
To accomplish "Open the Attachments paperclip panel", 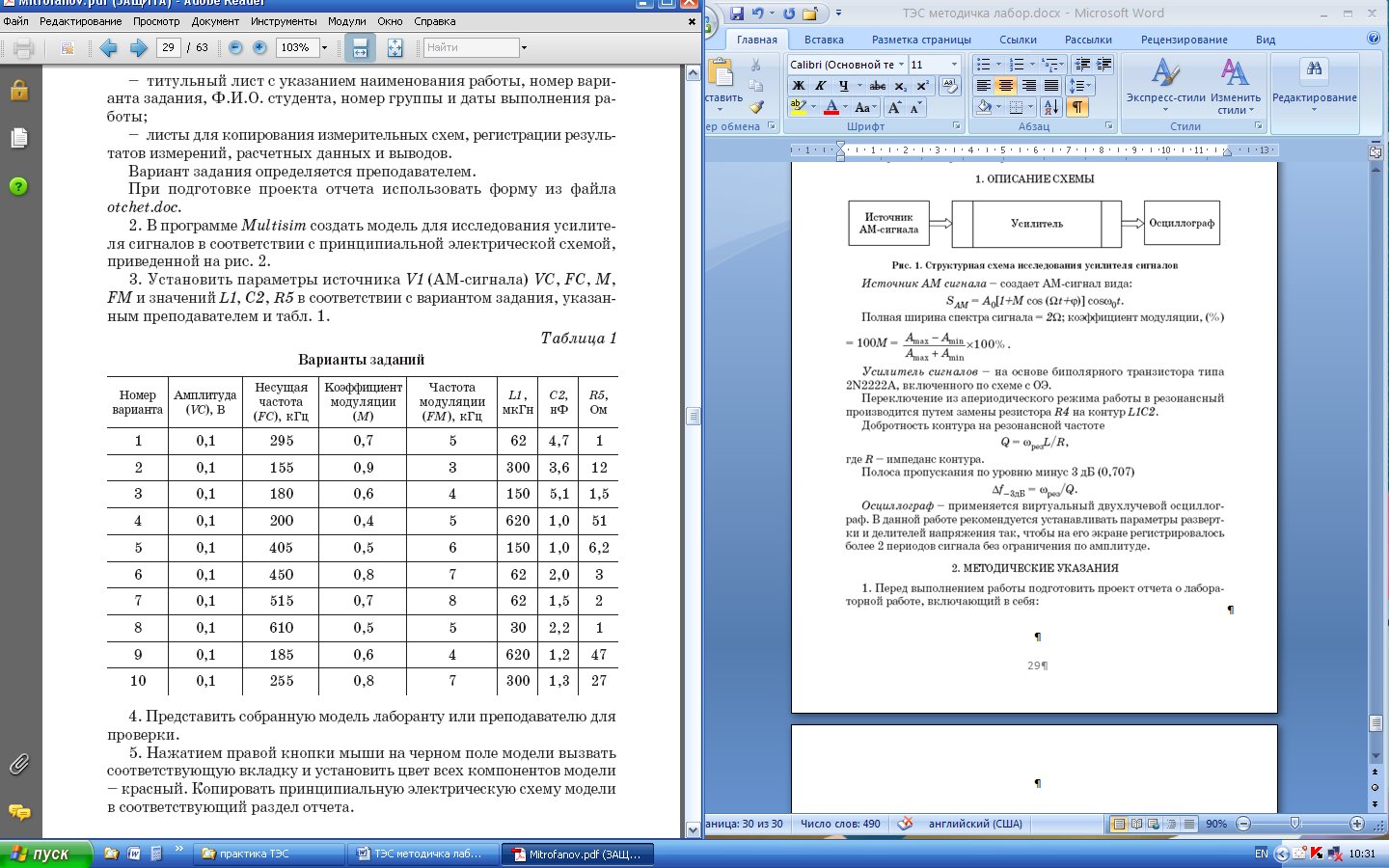I will coord(18,765).
